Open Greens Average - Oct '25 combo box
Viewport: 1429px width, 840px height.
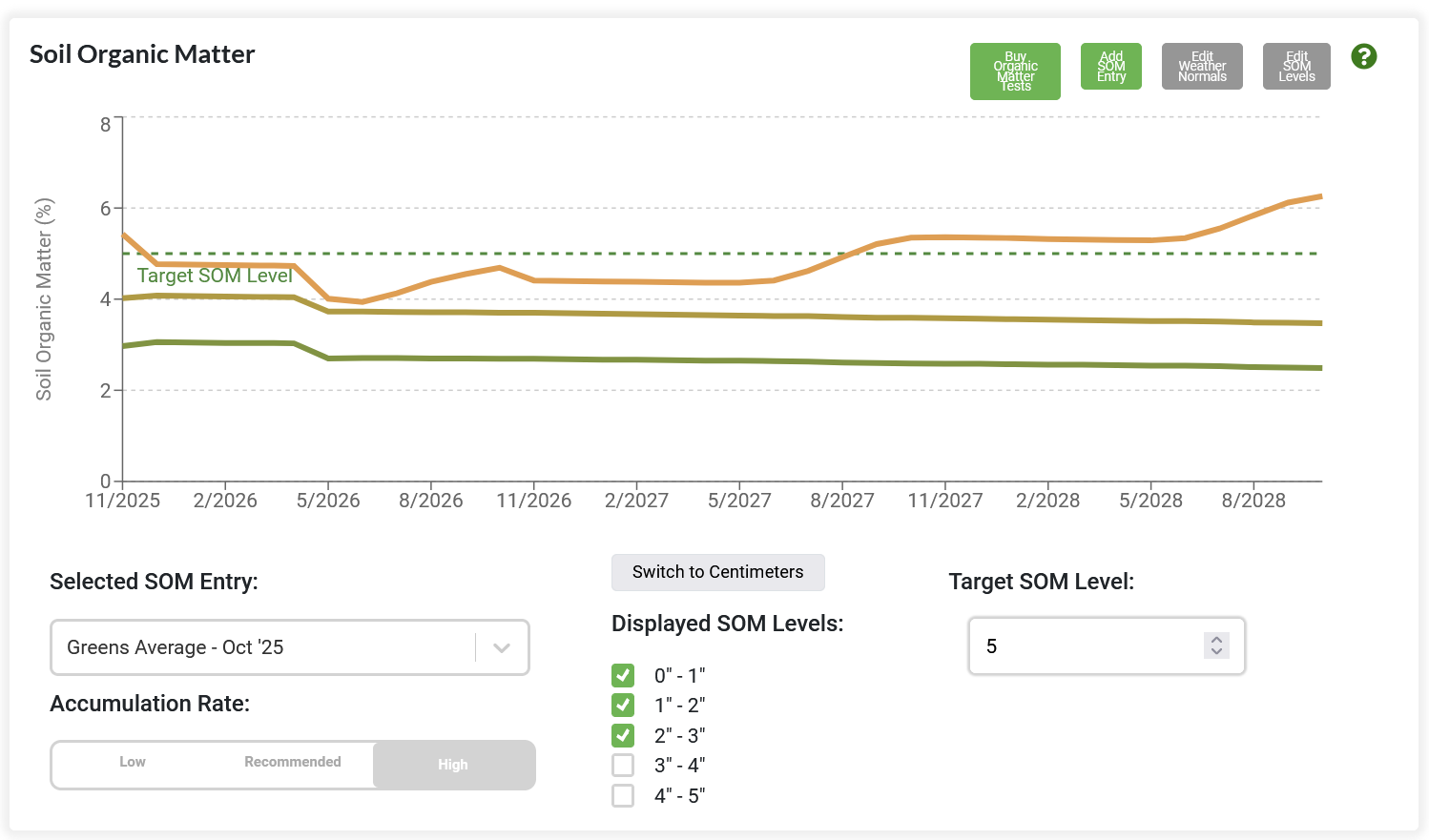(x=290, y=647)
